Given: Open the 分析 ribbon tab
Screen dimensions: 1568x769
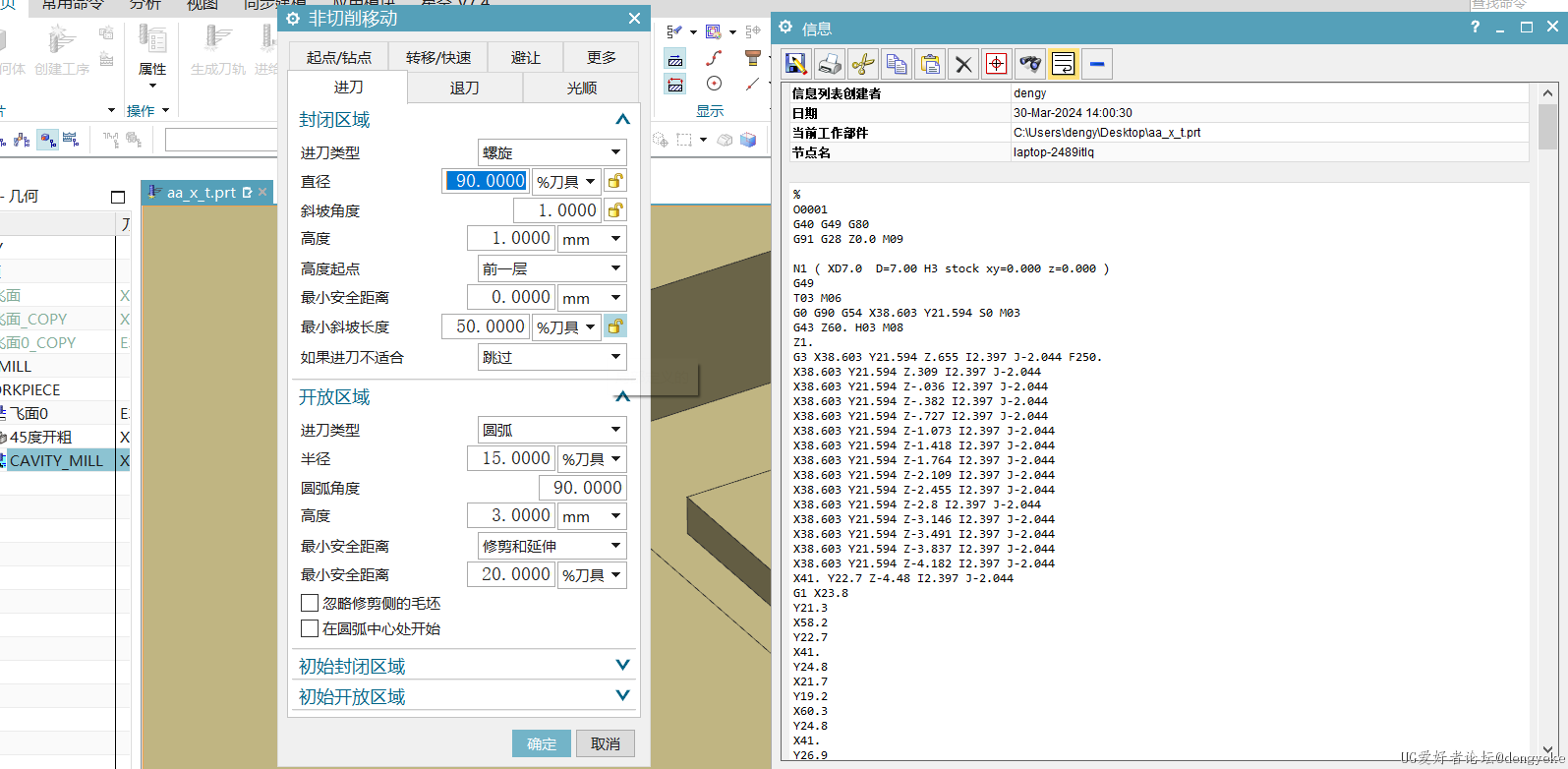Looking at the screenshot, I should (145, 5).
